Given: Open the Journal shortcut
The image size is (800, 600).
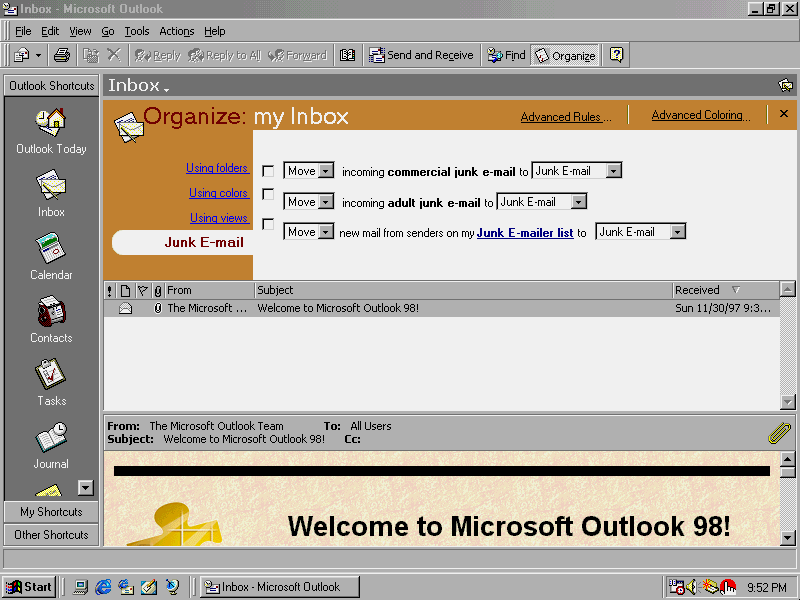Looking at the screenshot, I should 51,438.
